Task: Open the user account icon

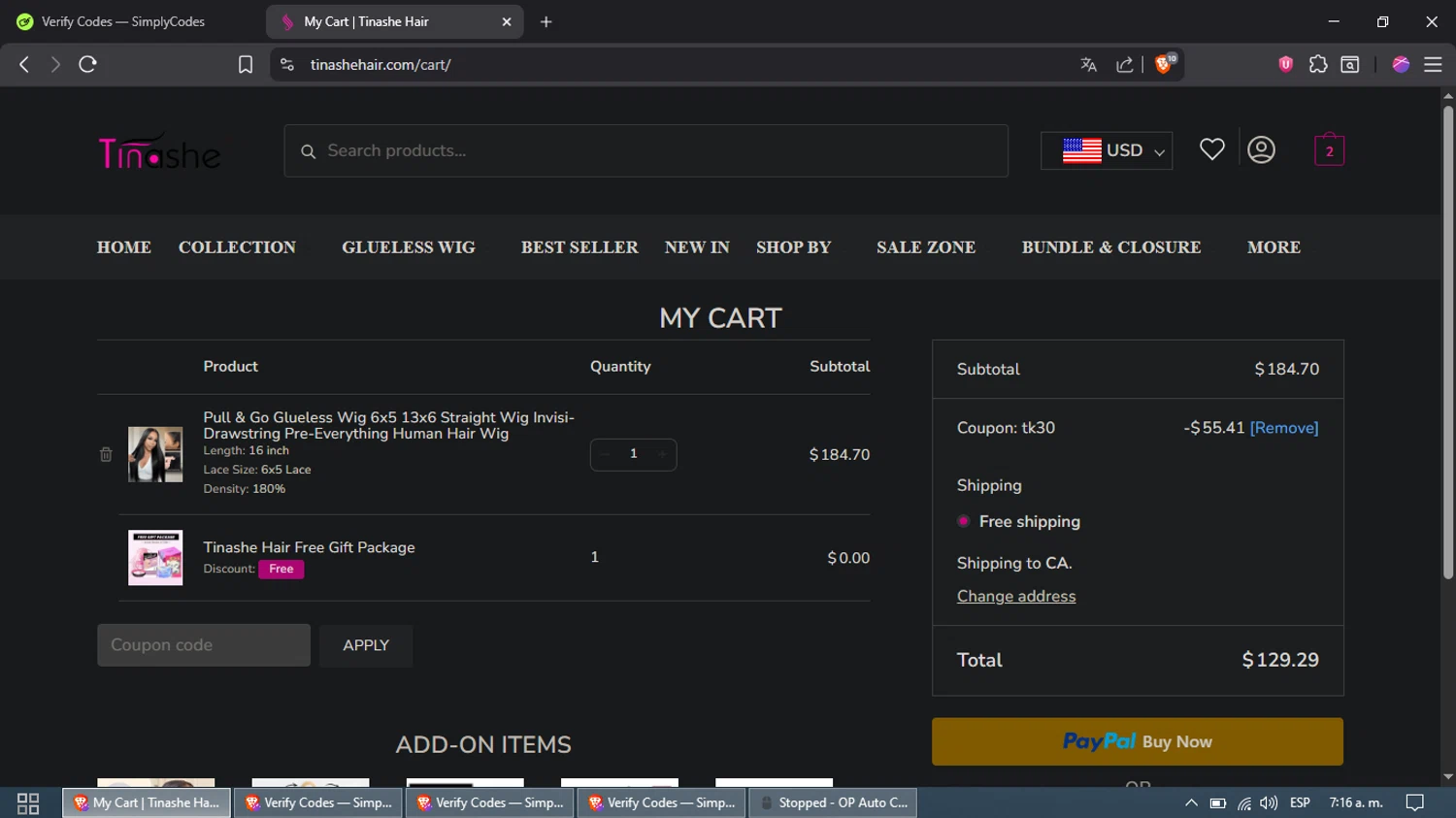Action: tap(1261, 149)
